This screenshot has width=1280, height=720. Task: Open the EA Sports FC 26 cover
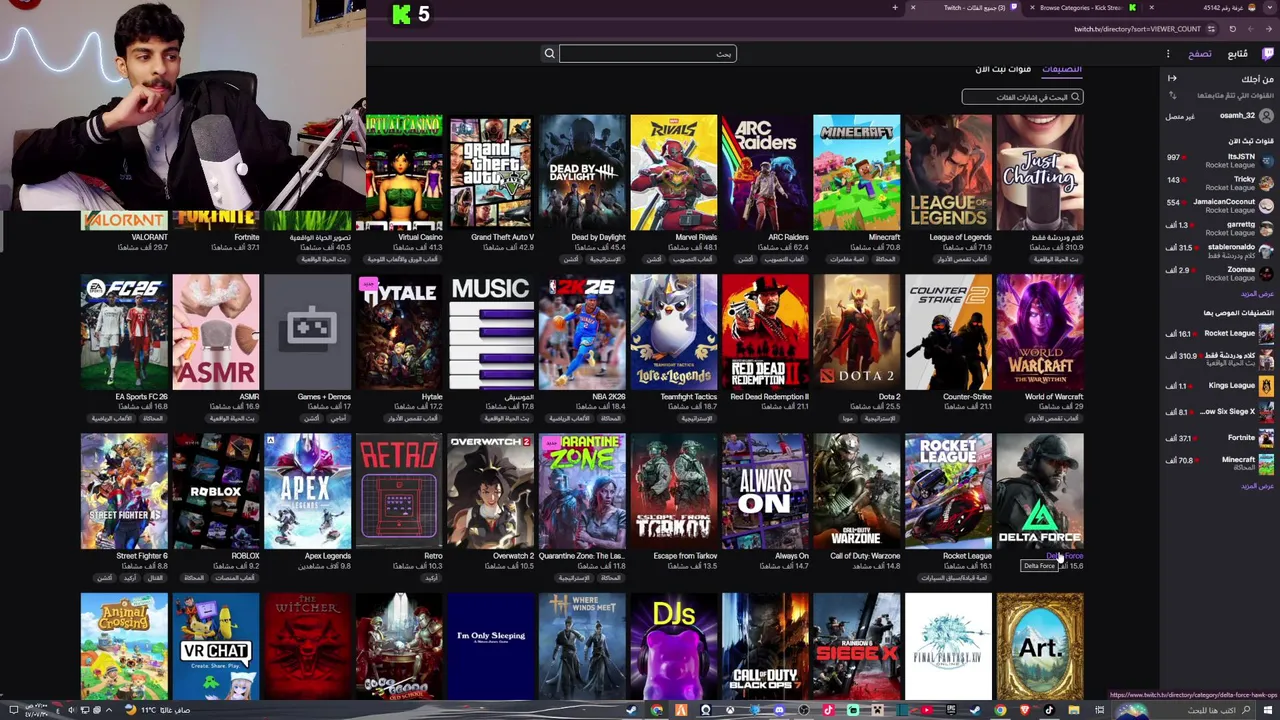124,332
